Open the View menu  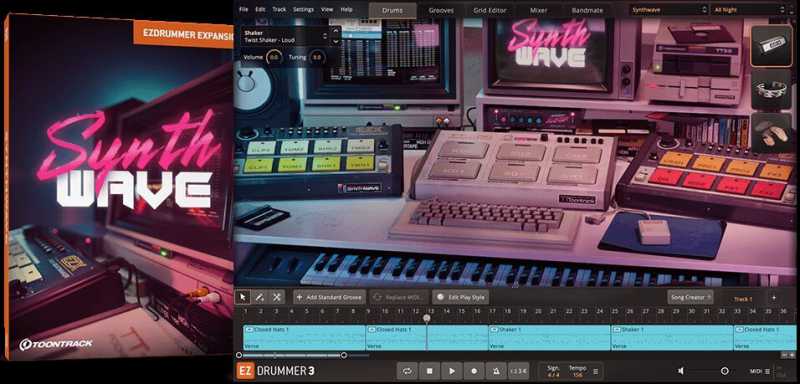pyautogui.click(x=327, y=10)
